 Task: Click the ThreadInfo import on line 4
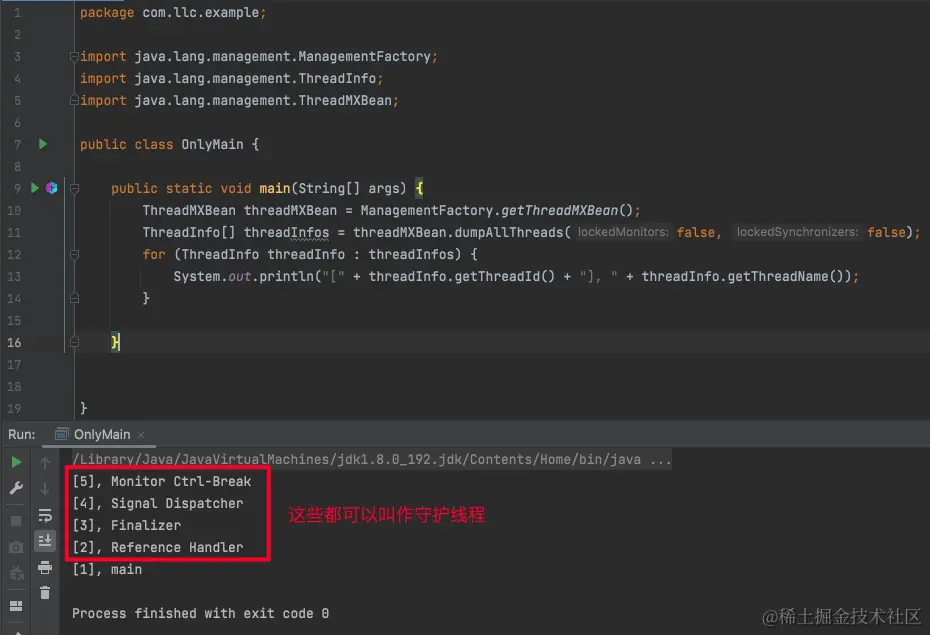tap(231, 78)
